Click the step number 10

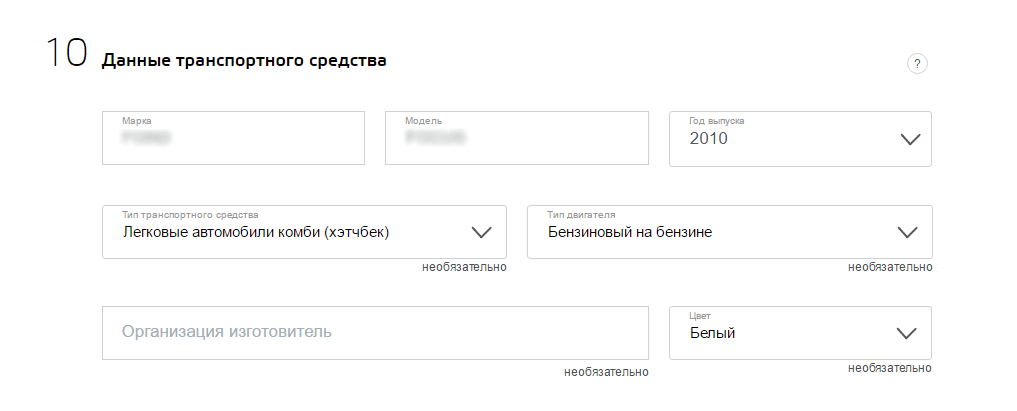tap(67, 56)
